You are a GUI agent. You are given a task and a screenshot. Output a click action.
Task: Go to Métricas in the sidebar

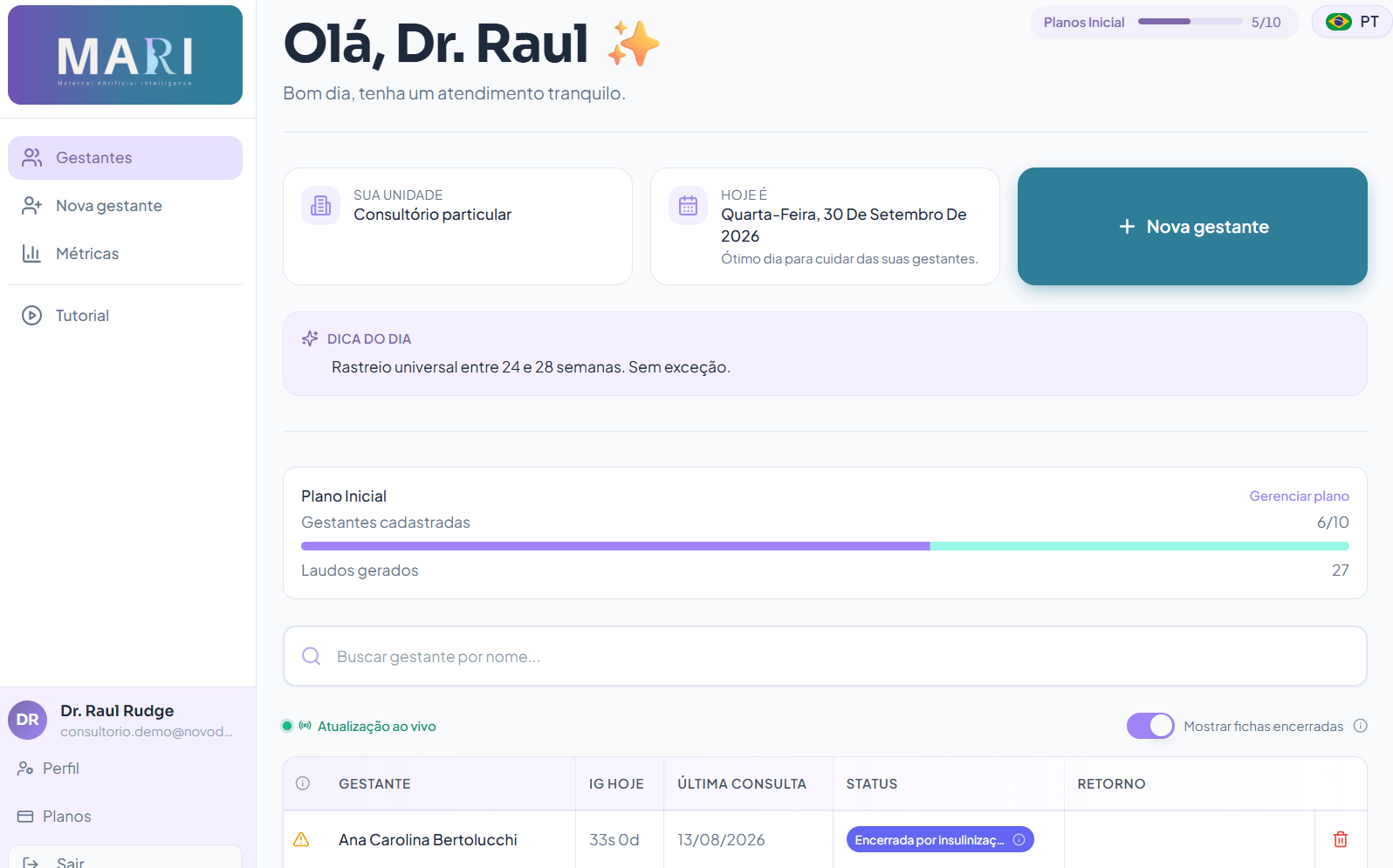pyautogui.click(x=125, y=254)
